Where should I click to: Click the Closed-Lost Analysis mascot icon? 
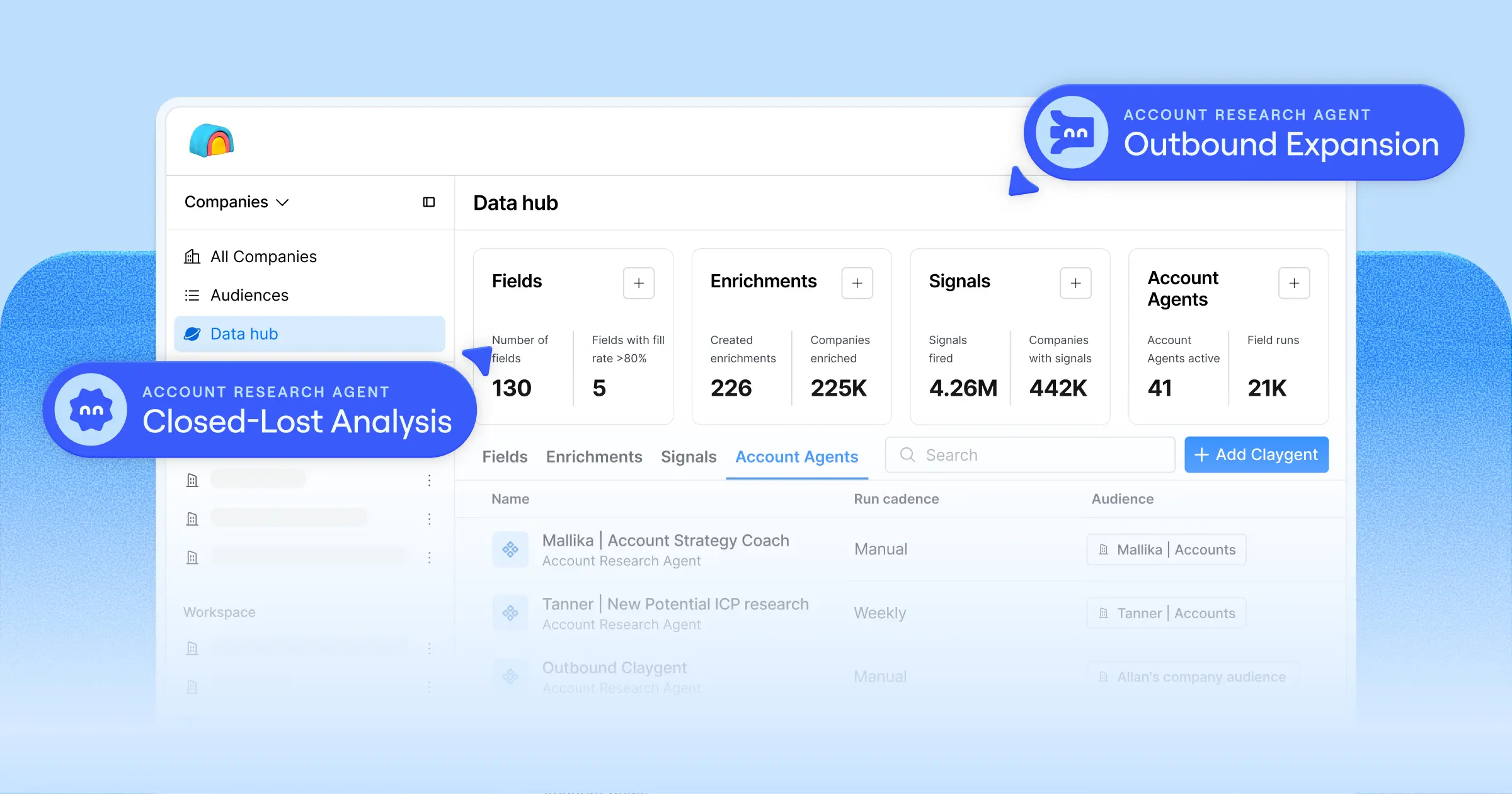pos(91,410)
